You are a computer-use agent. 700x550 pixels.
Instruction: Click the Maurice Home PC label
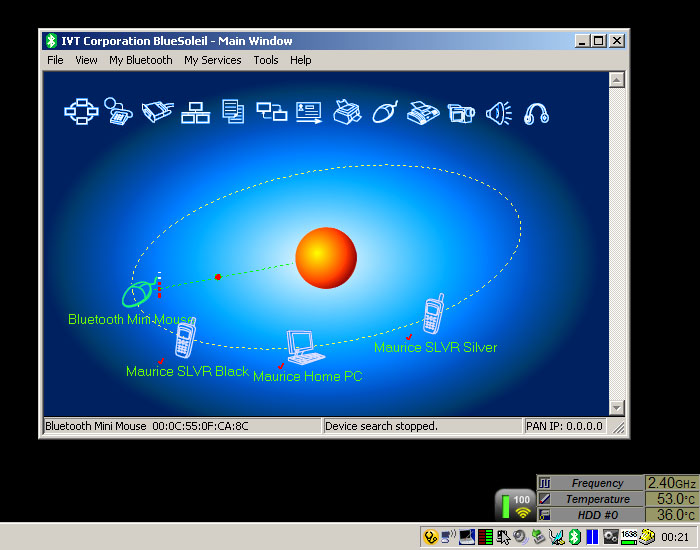tap(308, 376)
